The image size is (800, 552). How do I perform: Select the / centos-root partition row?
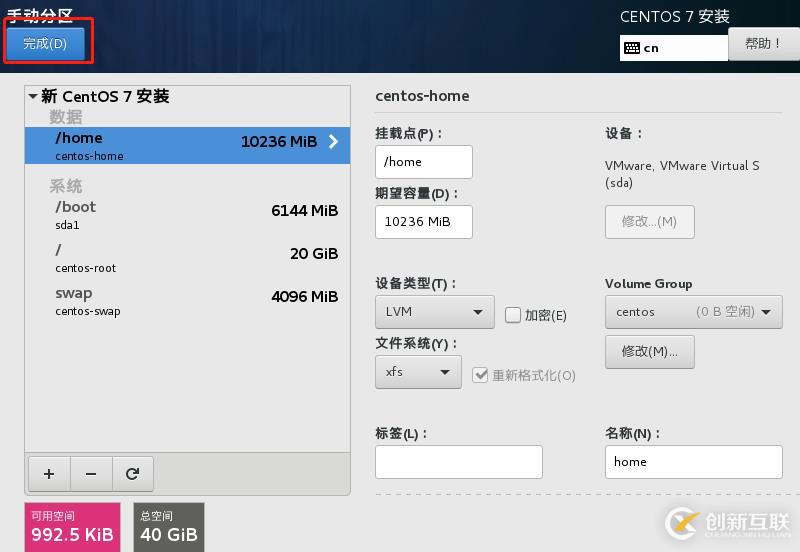187,258
